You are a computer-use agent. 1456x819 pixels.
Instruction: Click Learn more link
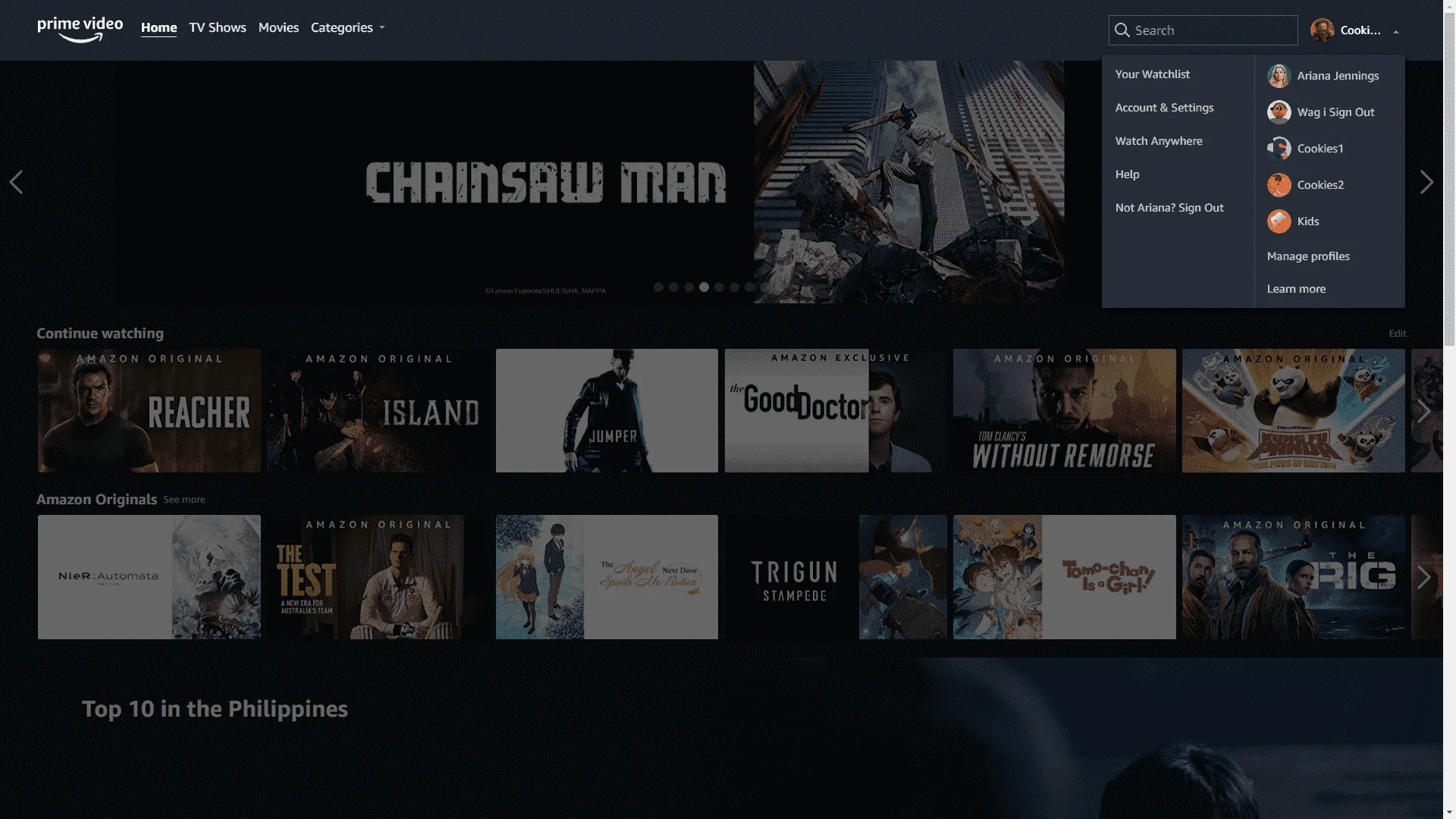pos(1296,289)
